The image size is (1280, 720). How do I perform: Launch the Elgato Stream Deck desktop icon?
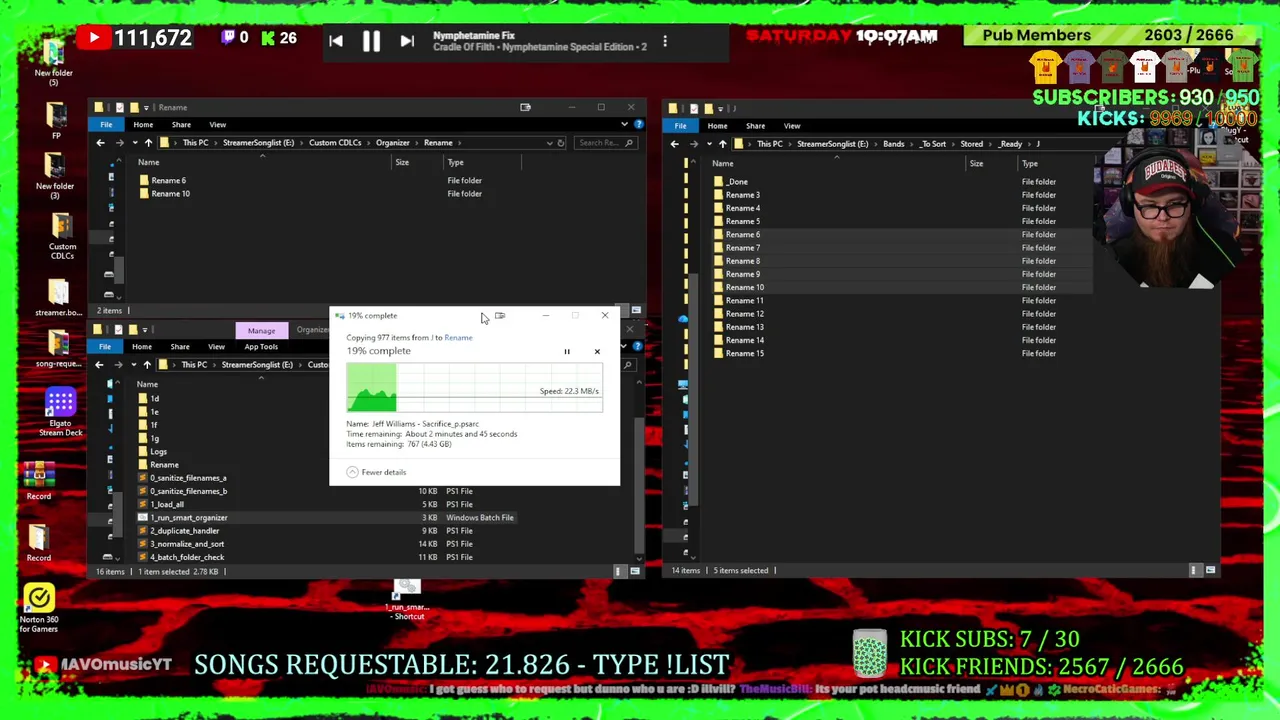[x=60, y=413]
